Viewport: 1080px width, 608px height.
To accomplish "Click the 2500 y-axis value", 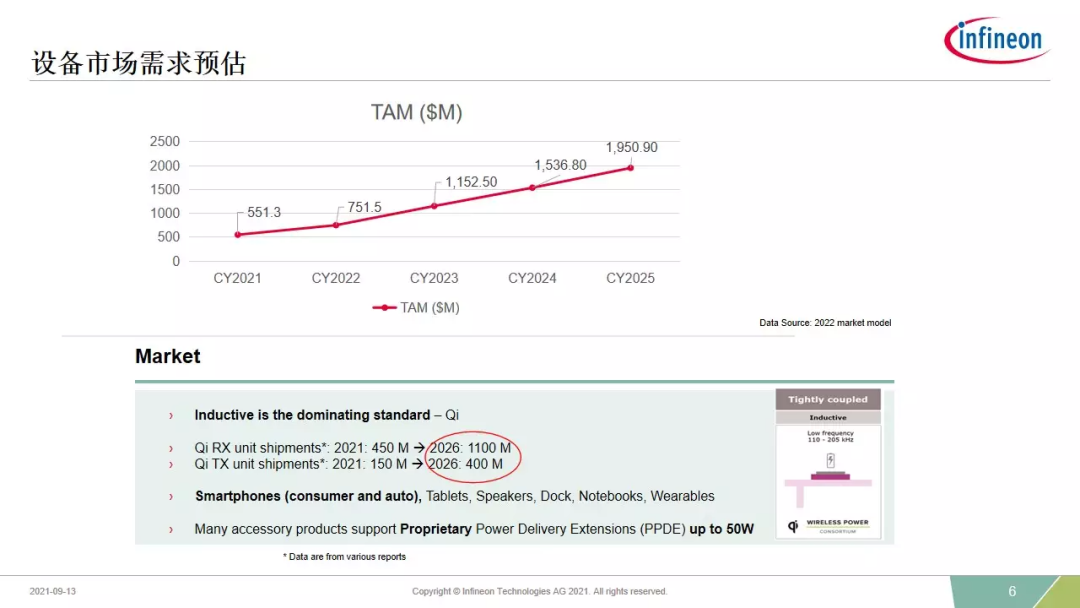I will [165, 141].
